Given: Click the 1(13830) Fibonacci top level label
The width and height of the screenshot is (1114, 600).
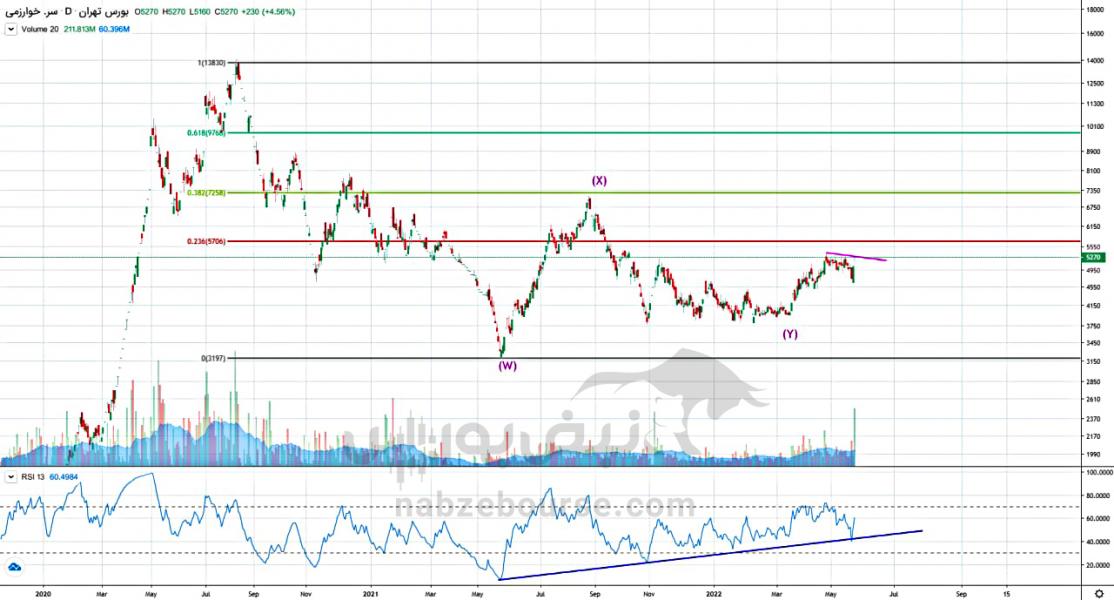Looking at the screenshot, I should coord(213,63).
